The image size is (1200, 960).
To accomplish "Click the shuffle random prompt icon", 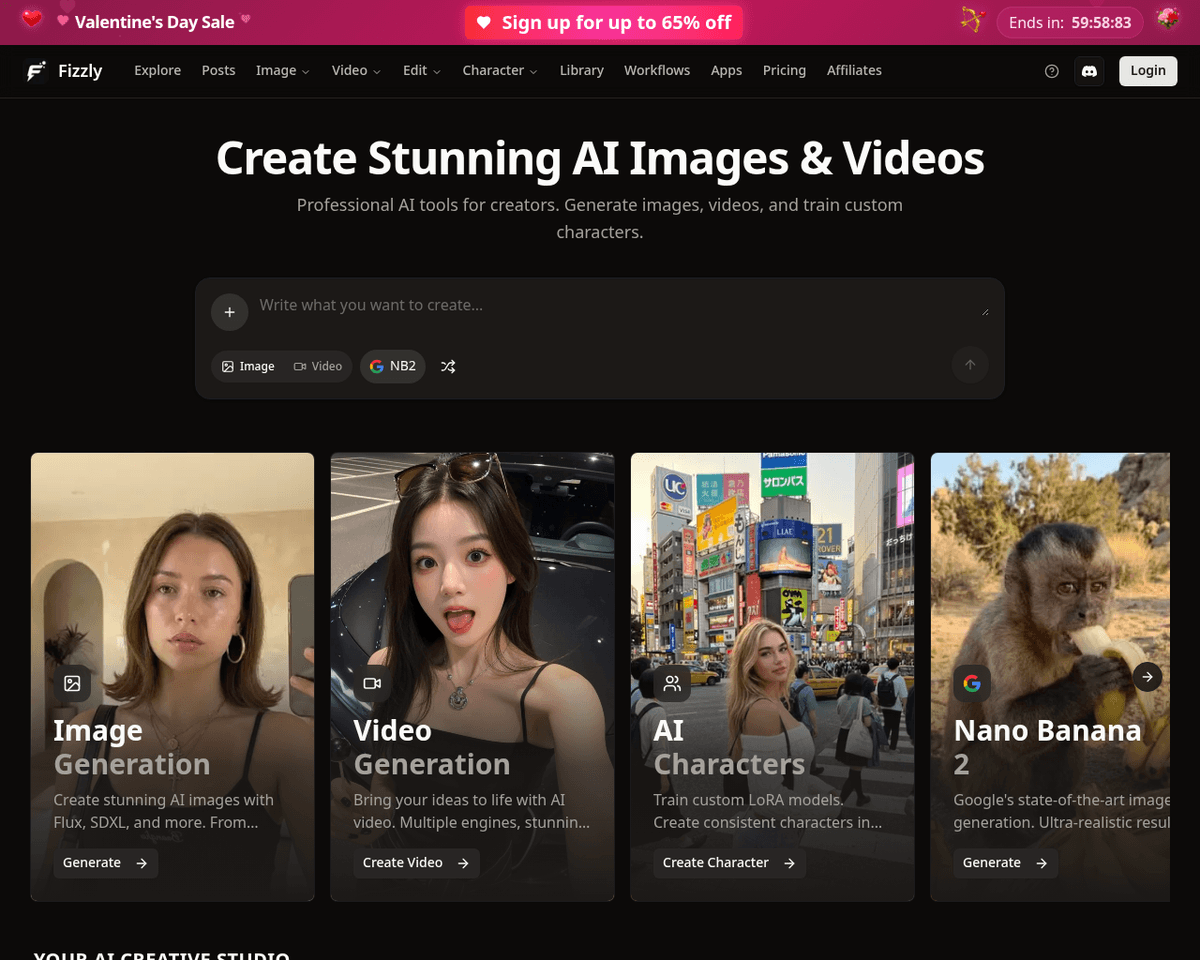I will (448, 367).
